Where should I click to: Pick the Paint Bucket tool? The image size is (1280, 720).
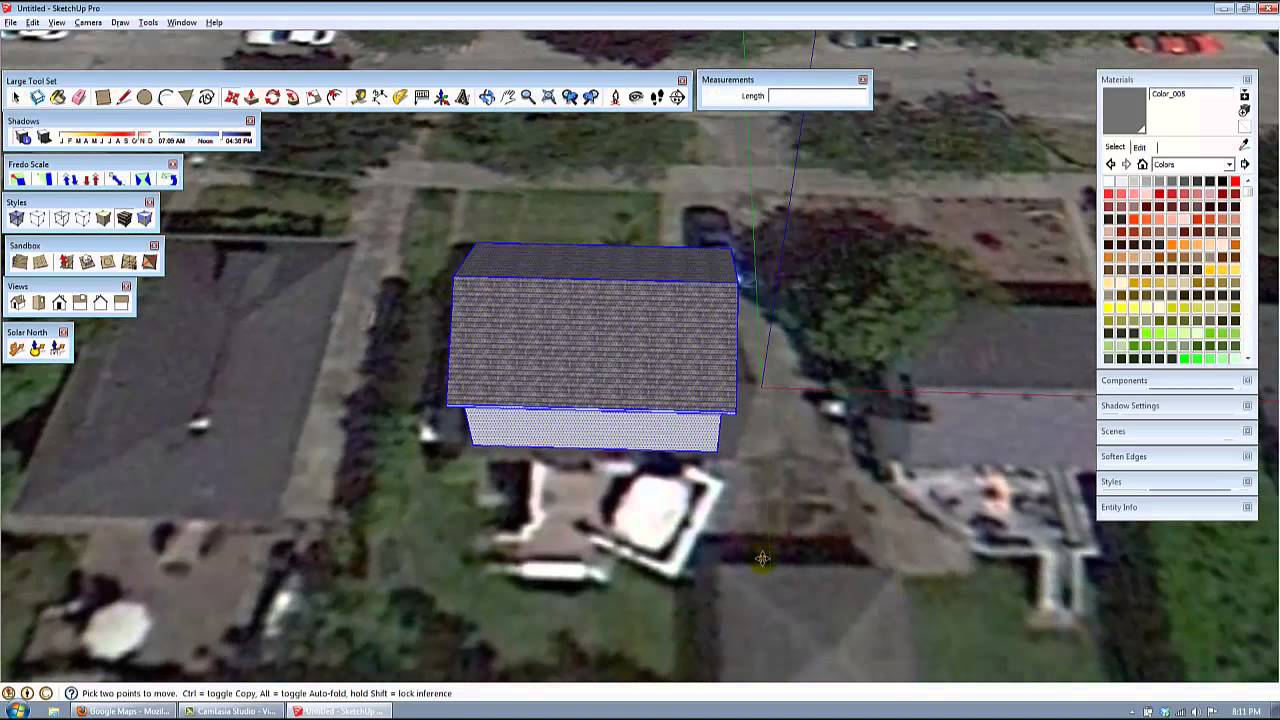coord(57,97)
